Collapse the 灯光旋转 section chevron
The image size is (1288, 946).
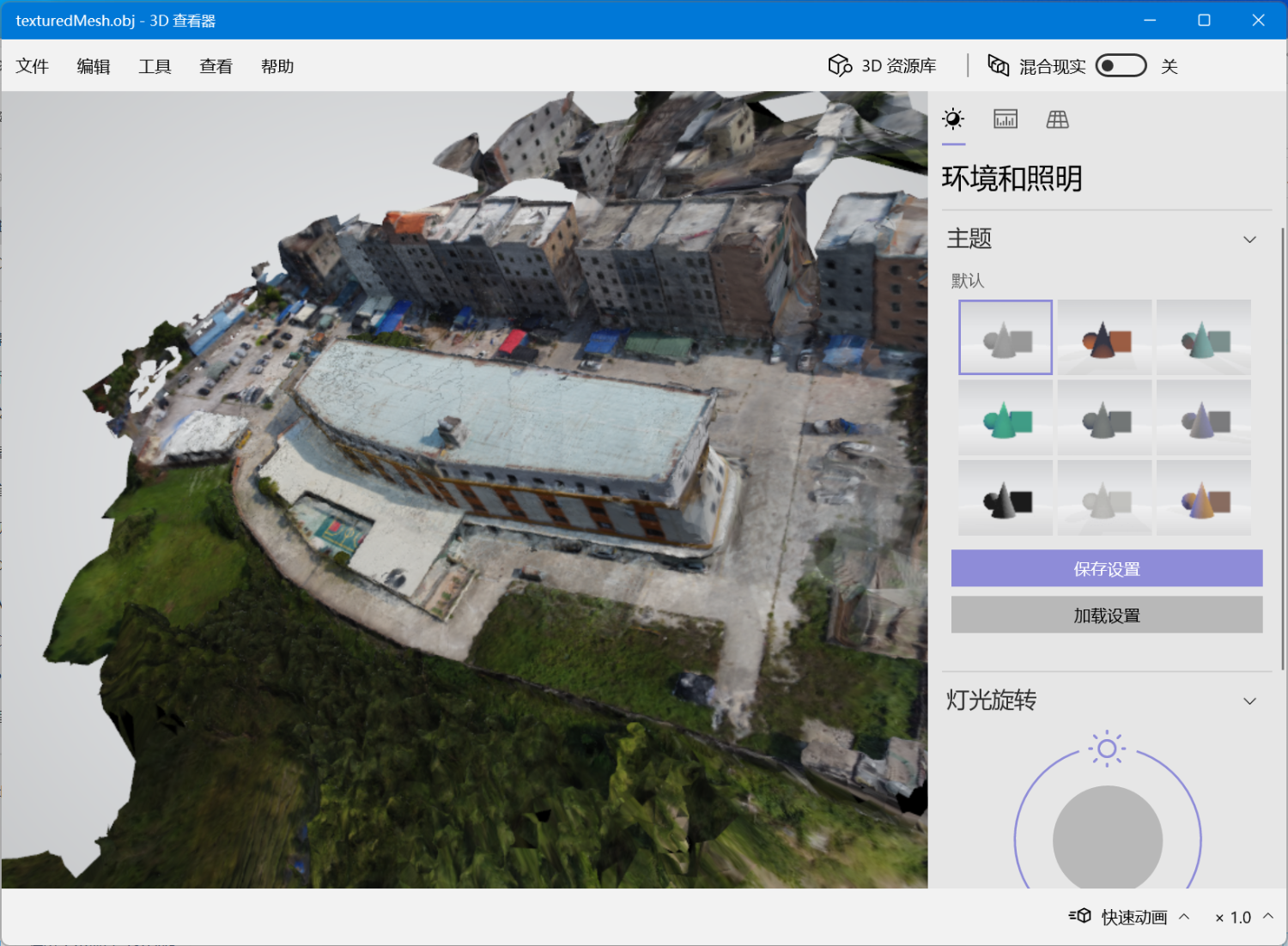pyautogui.click(x=1249, y=701)
